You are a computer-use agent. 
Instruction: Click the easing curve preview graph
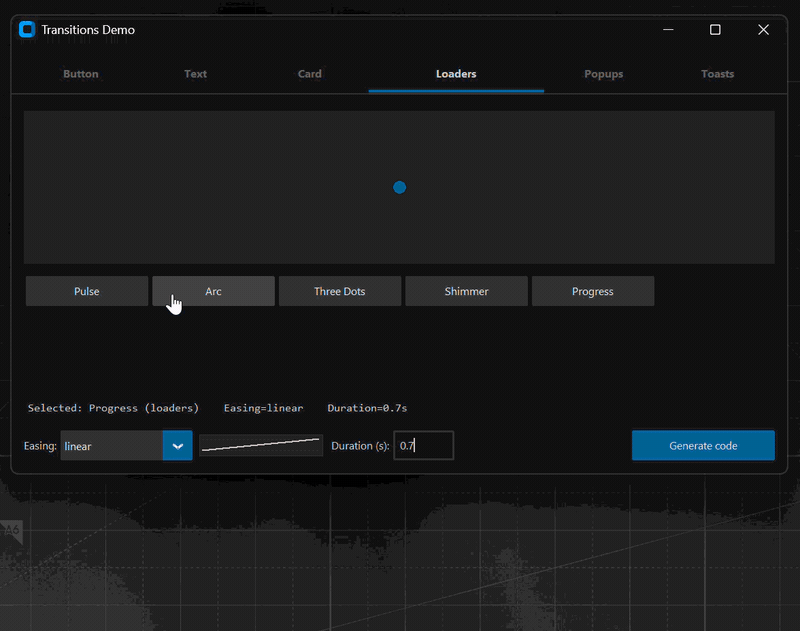(261, 445)
